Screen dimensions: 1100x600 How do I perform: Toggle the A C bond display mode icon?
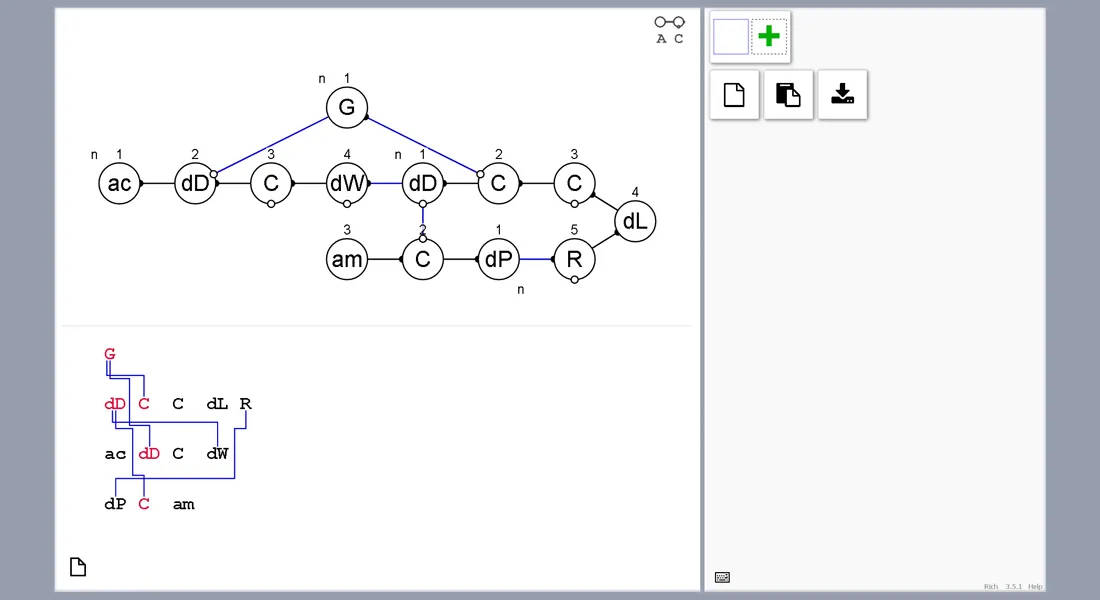pyautogui.click(x=670, y=30)
